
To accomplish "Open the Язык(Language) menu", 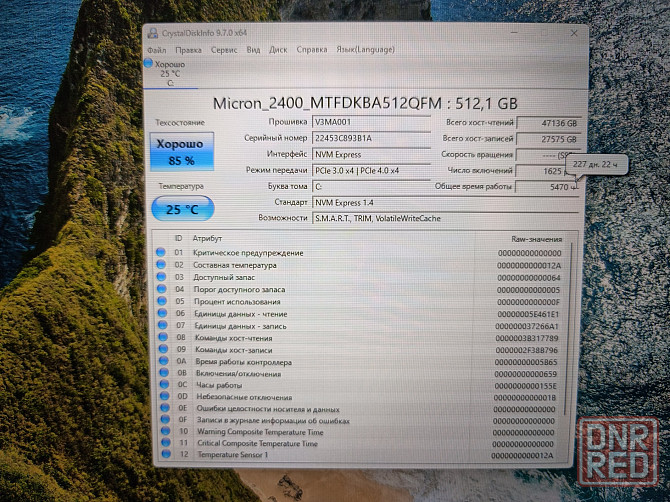I will (365, 49).
